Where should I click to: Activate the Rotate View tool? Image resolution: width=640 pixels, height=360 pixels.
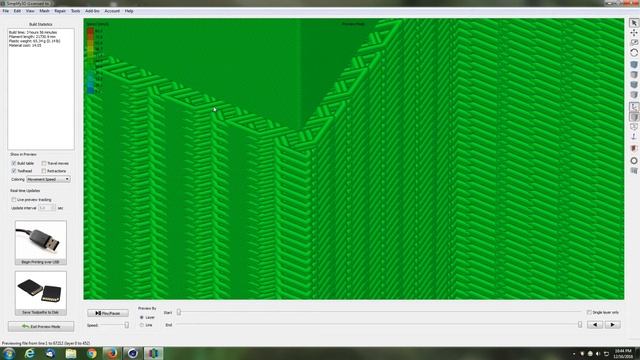tap(634, 53)
